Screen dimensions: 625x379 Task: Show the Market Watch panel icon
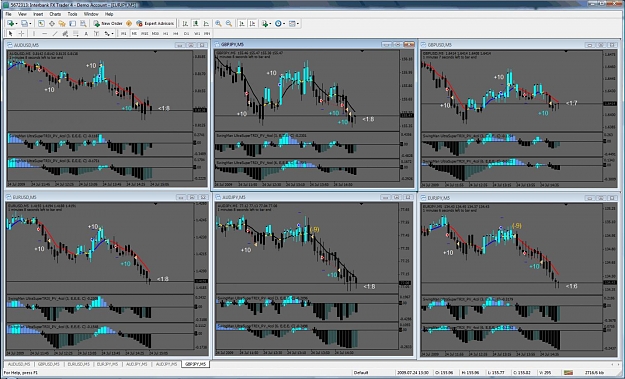tap(41, 24)
